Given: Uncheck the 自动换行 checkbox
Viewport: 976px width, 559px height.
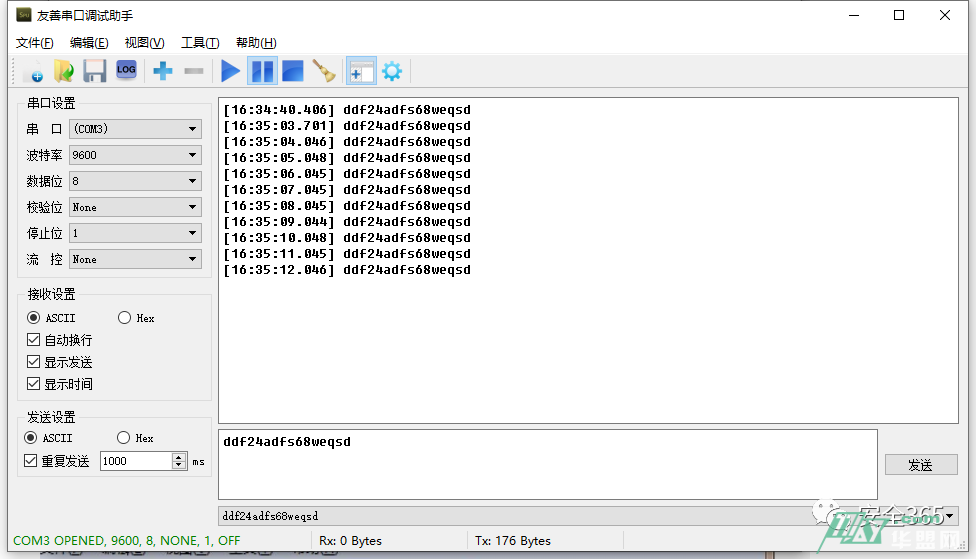Looking at the screenshot, I should [x=34, y=340].
